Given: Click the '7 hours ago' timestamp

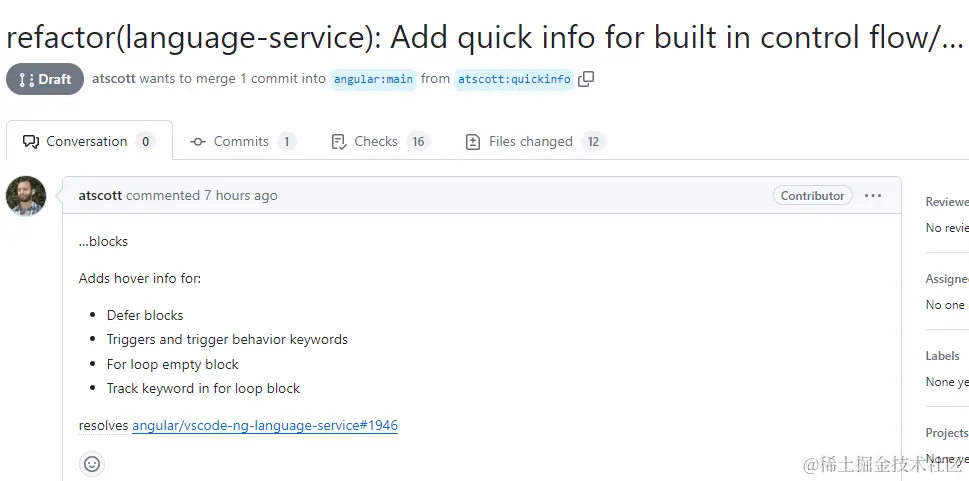Looking at the screenshot, I should [241, 195].
